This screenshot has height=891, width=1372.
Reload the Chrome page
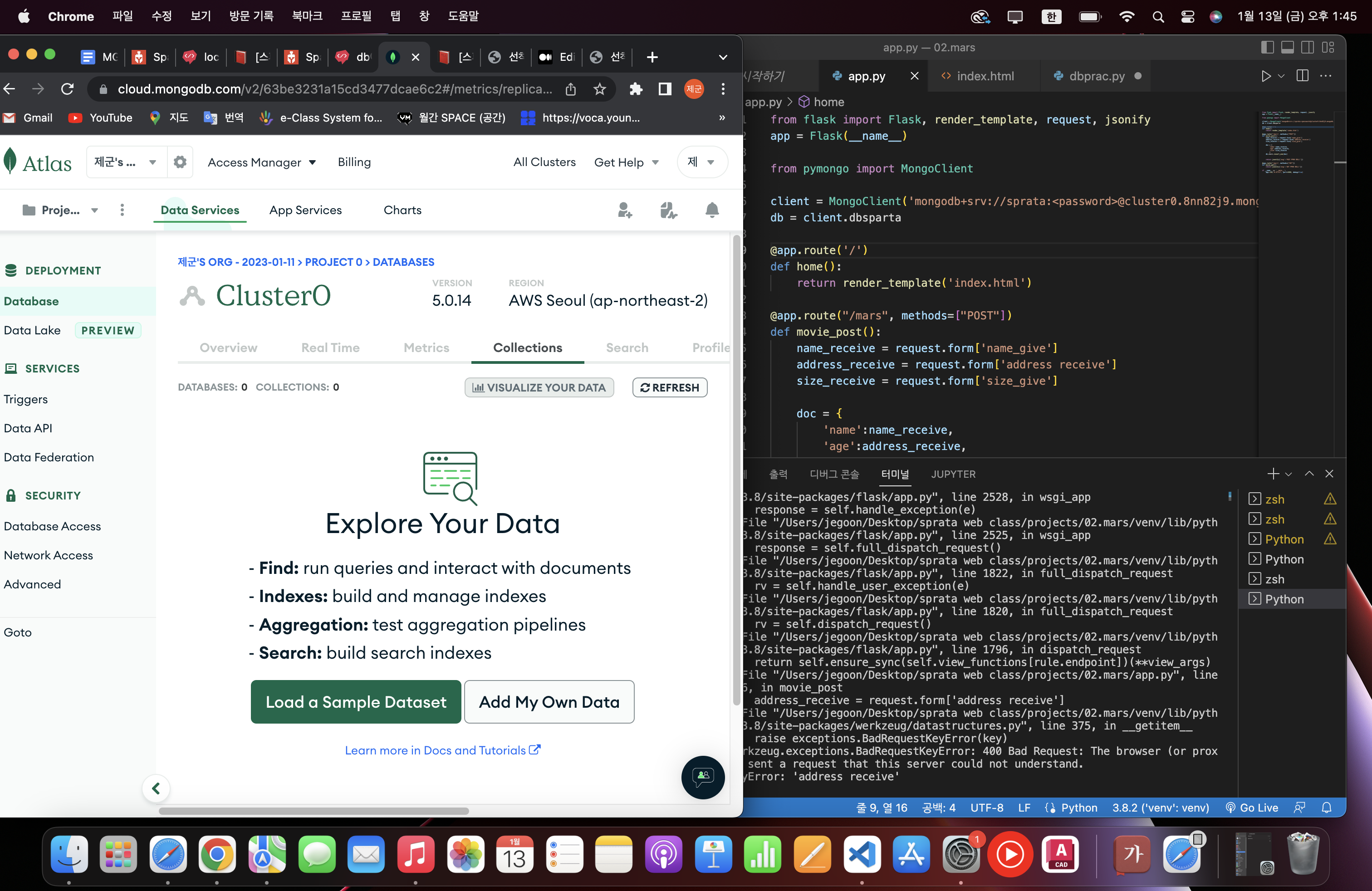68,89
